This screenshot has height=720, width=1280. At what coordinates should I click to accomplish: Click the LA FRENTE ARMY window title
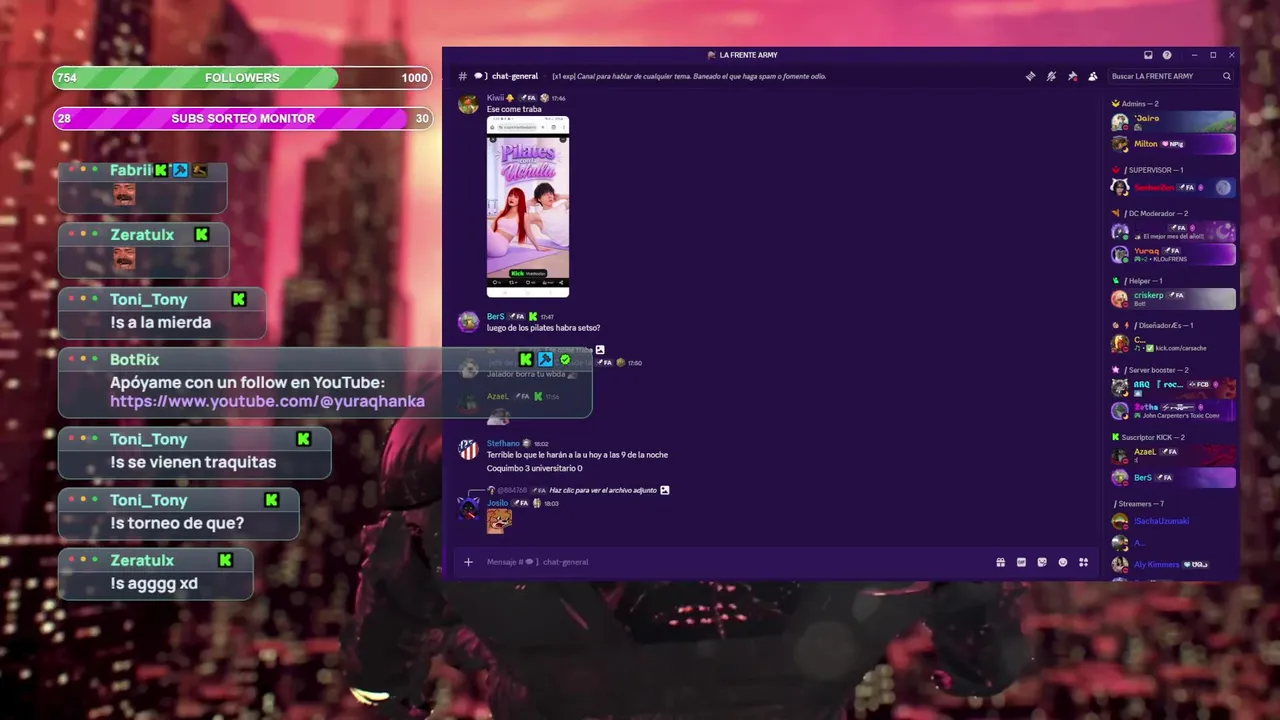(748, 55)
